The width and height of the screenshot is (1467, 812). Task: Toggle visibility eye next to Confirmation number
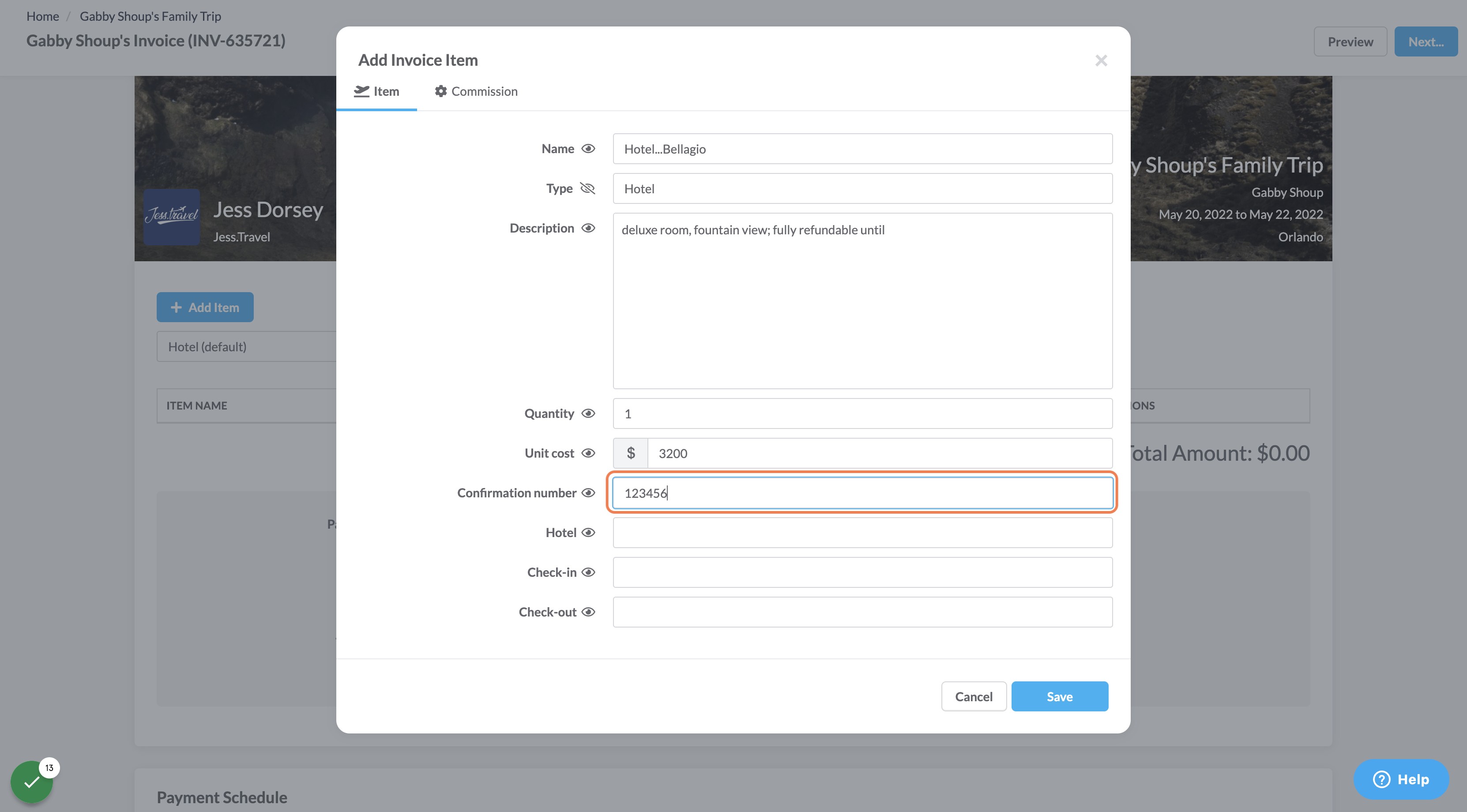pos(588,493)
